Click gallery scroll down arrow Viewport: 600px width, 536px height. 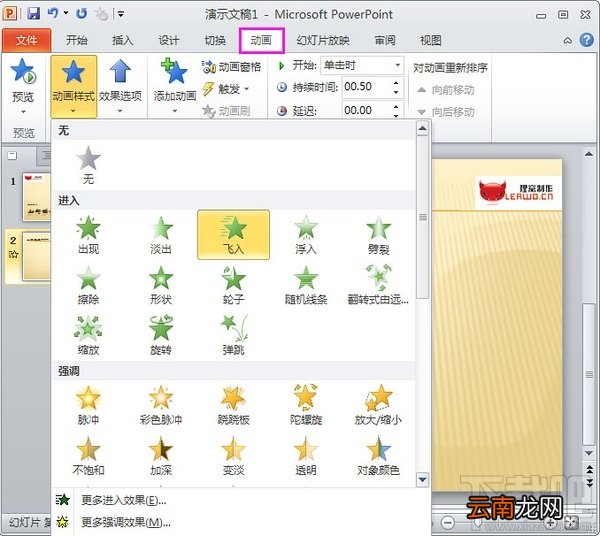422,479
